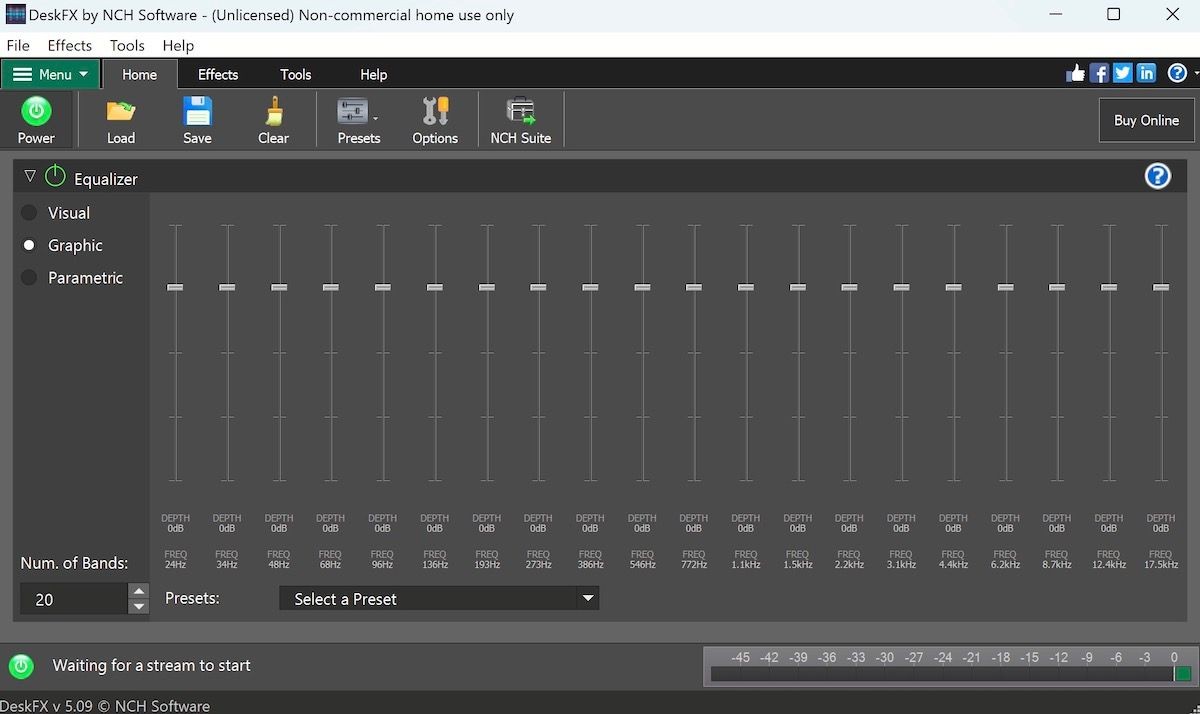Open Equalizer help blue question icon
1200x714 pixels.
coord(1157,176)
